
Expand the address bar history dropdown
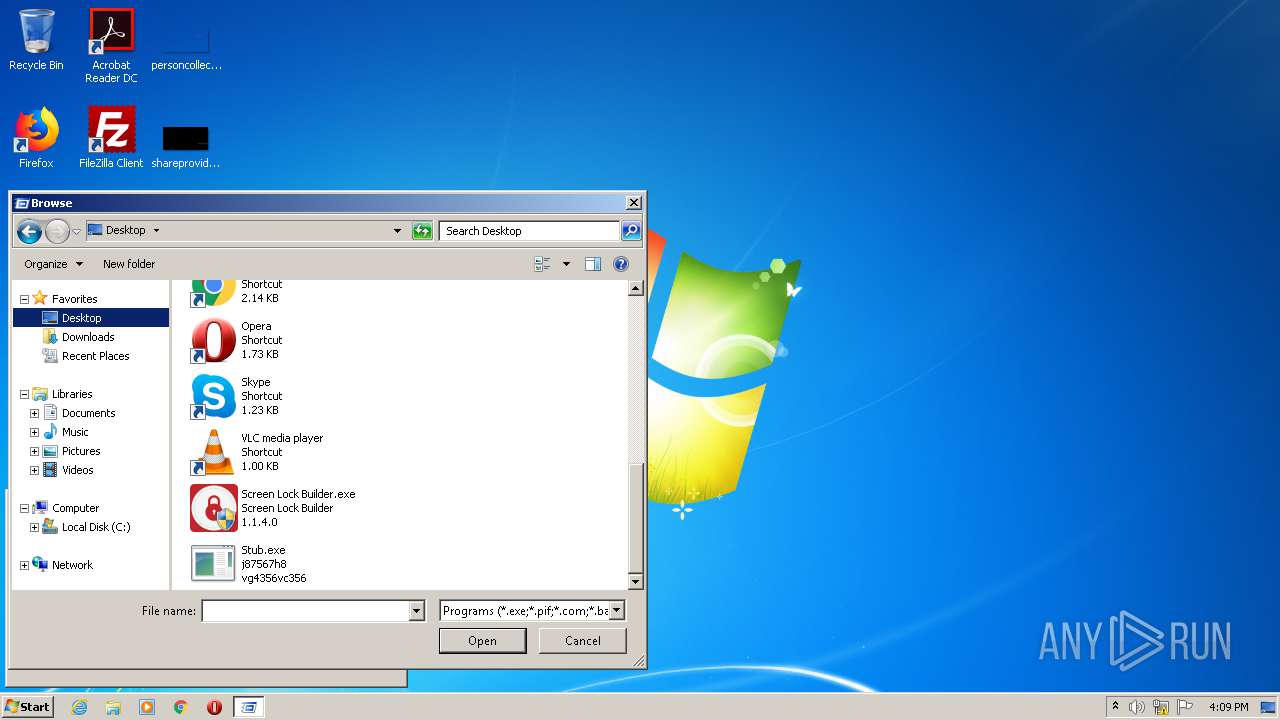tap(398, 231)
